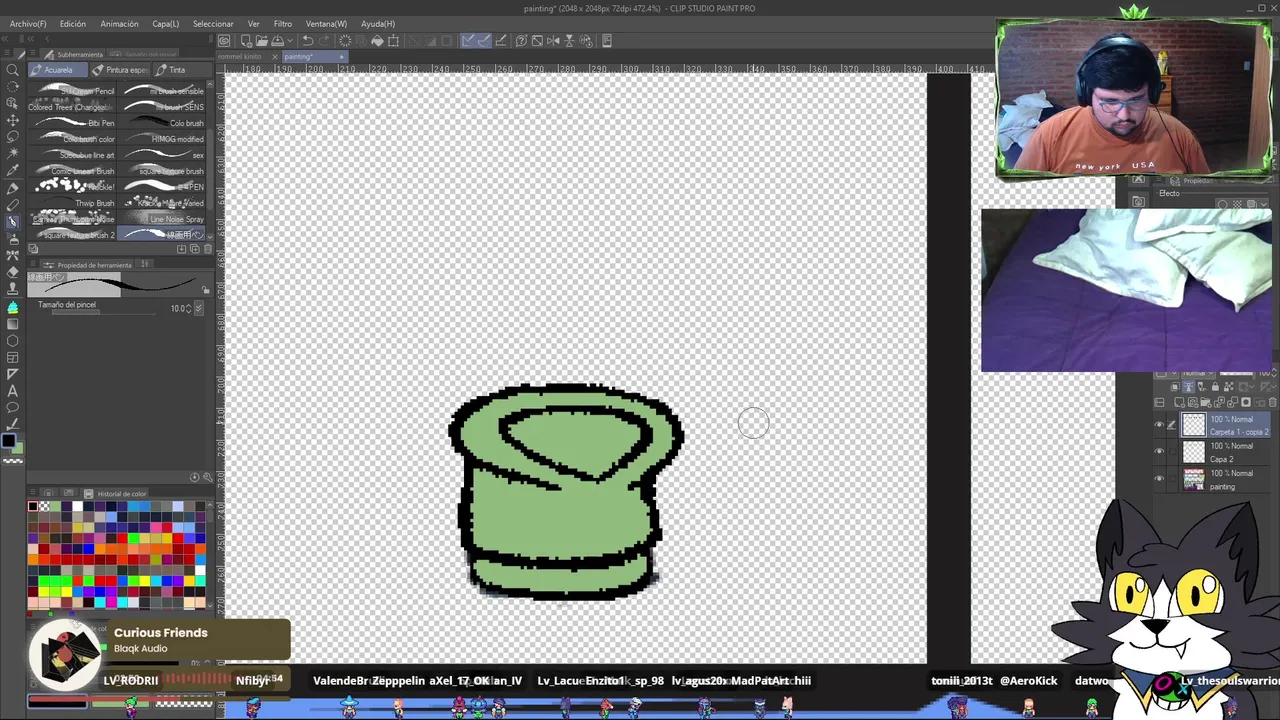Screen dimensions: 1280x720
Task: Select the painting layer thumbnail
Action: point(1194,479)
